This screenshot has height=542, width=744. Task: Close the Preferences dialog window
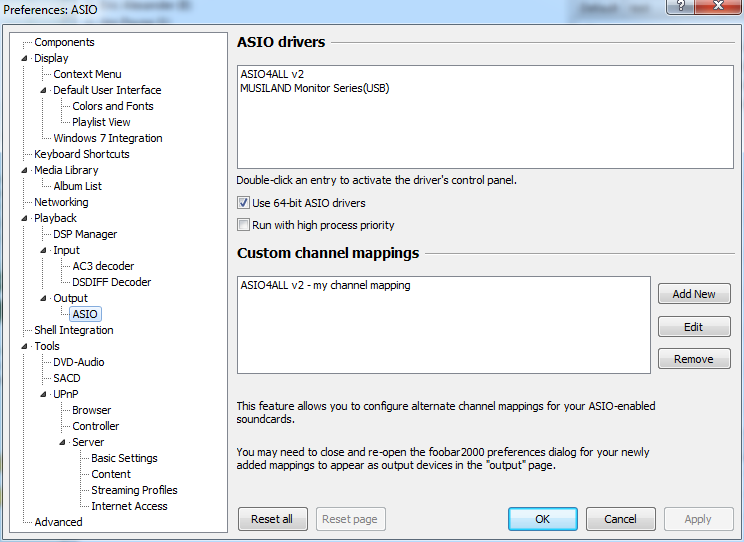[x=718, y=6]
